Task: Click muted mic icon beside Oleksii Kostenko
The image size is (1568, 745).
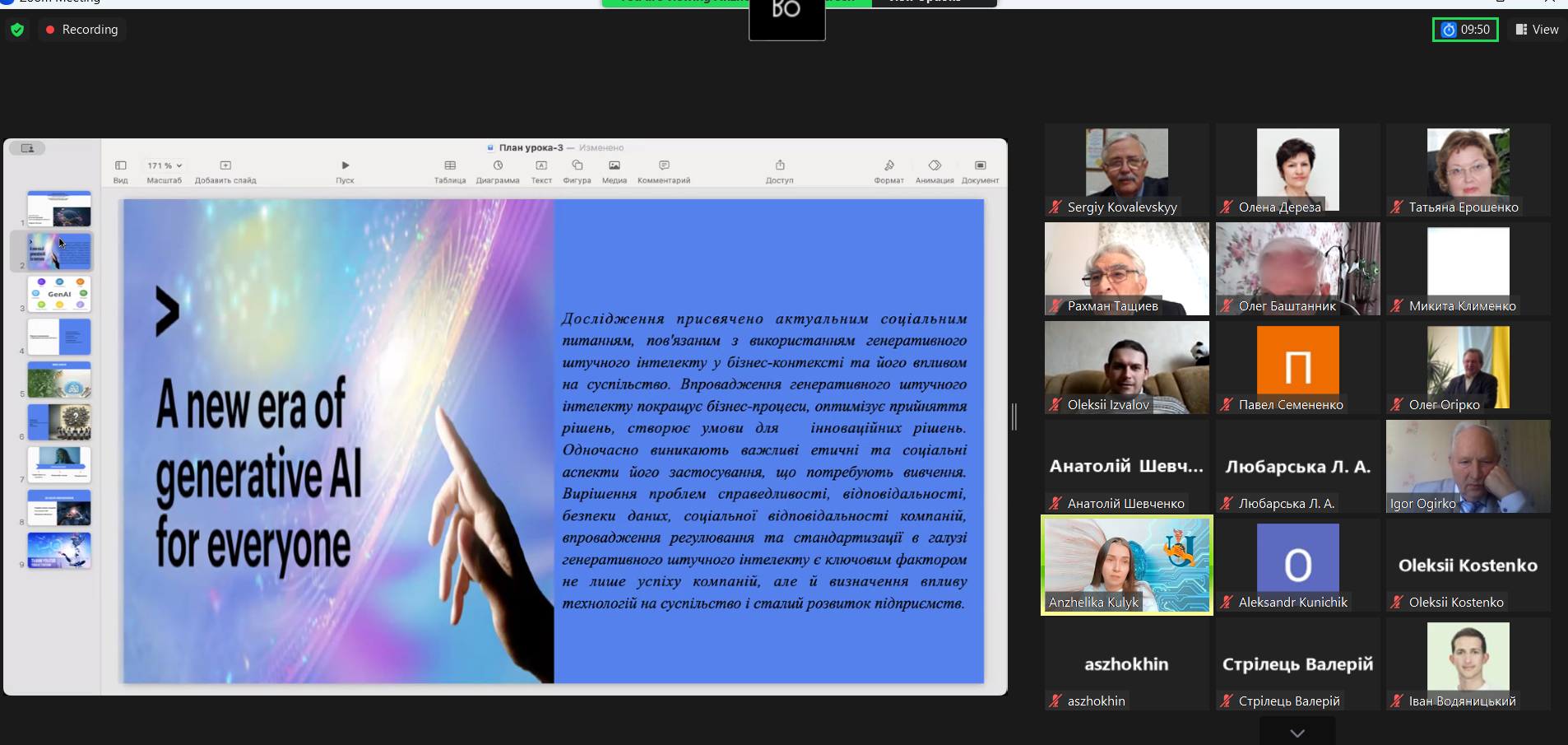Action: [1397, 603]
